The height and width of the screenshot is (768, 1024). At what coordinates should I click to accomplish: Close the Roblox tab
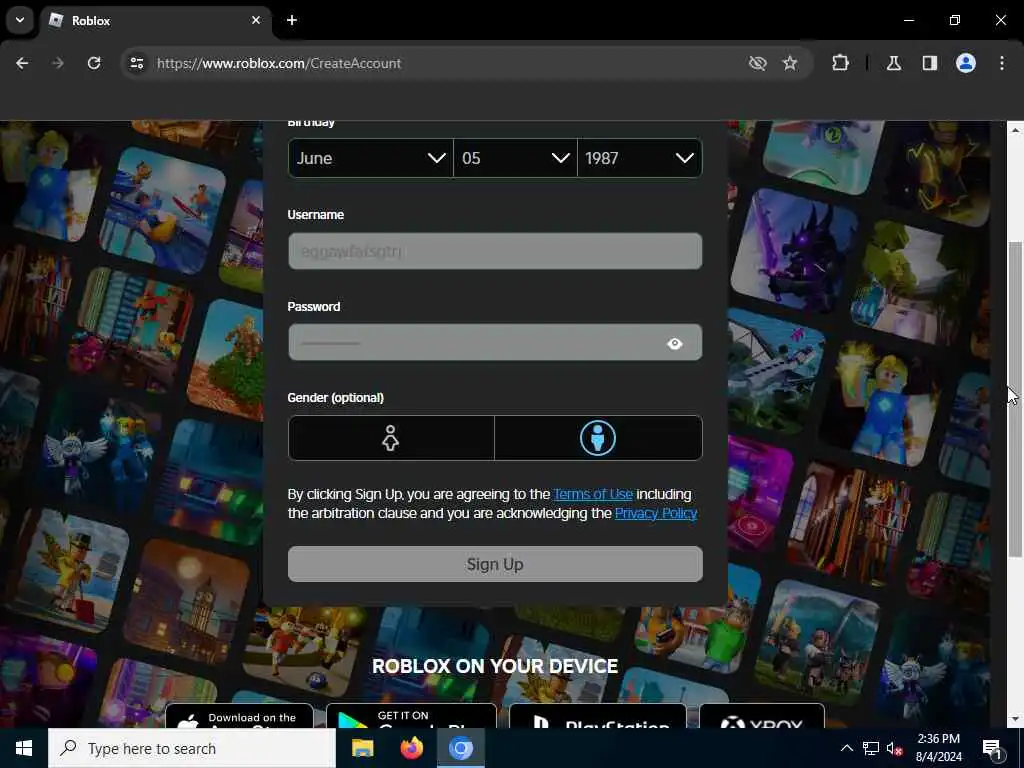[256, 20]
